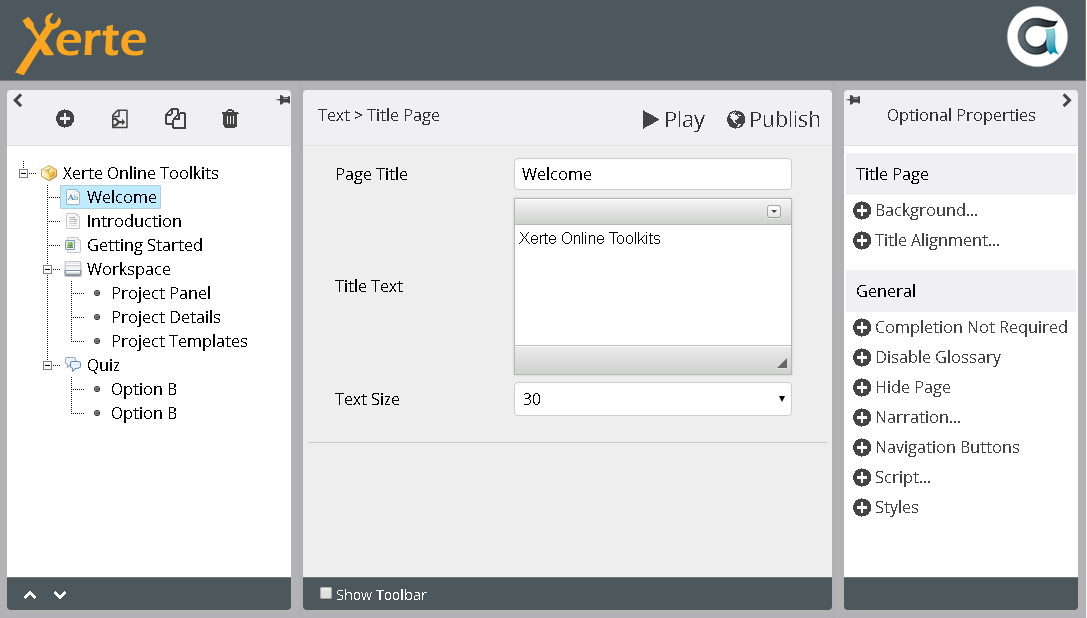Screen dimensions: 1087x618
Task: Add Hide Page plus icon
Action: click(x=862, y=387)
